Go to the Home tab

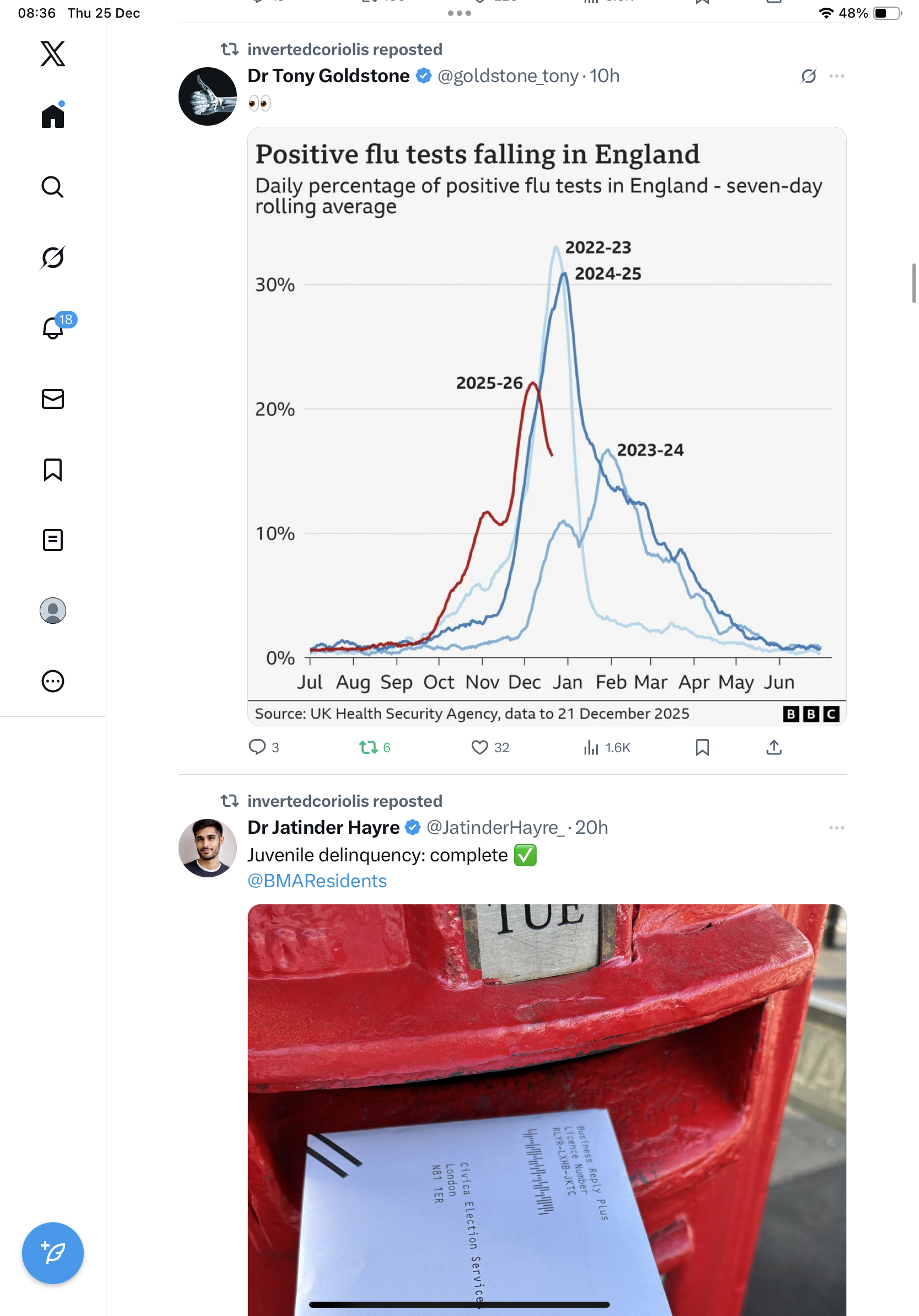53,116
